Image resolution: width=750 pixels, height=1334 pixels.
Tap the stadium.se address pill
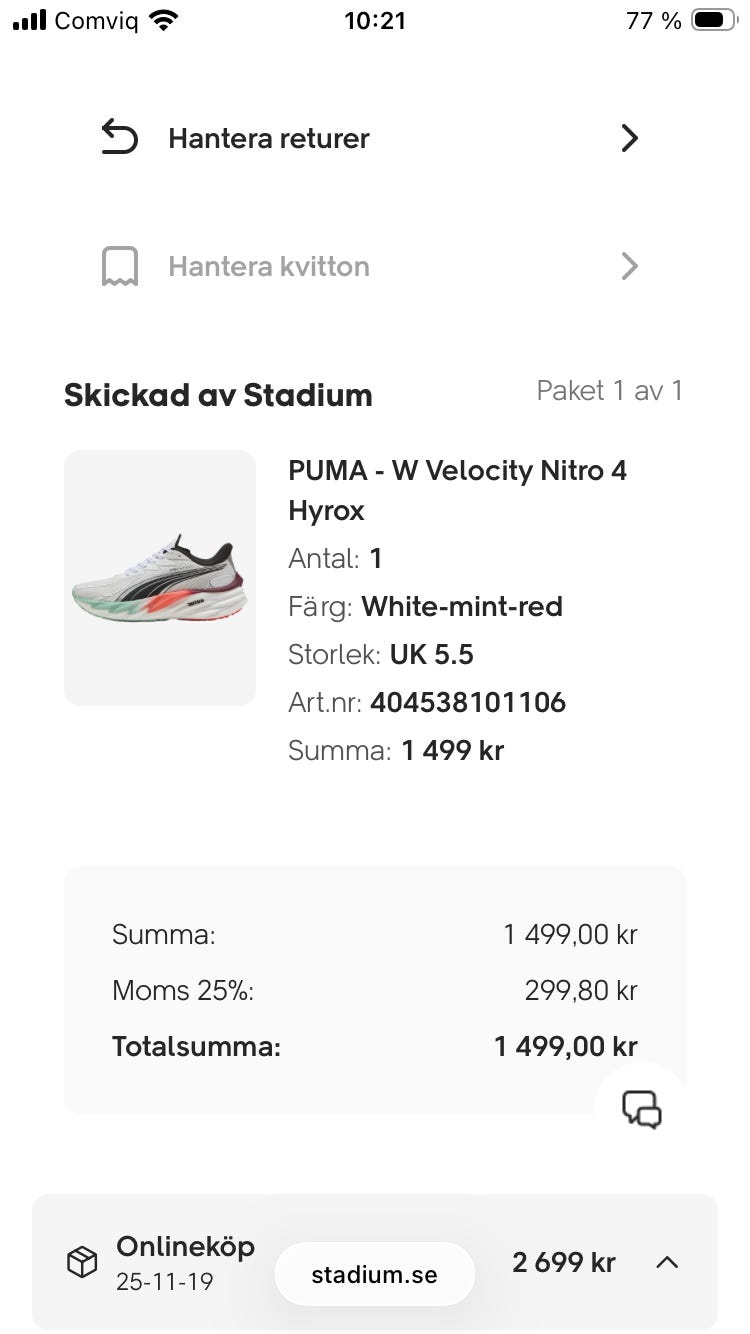(x=374, y=1274)
